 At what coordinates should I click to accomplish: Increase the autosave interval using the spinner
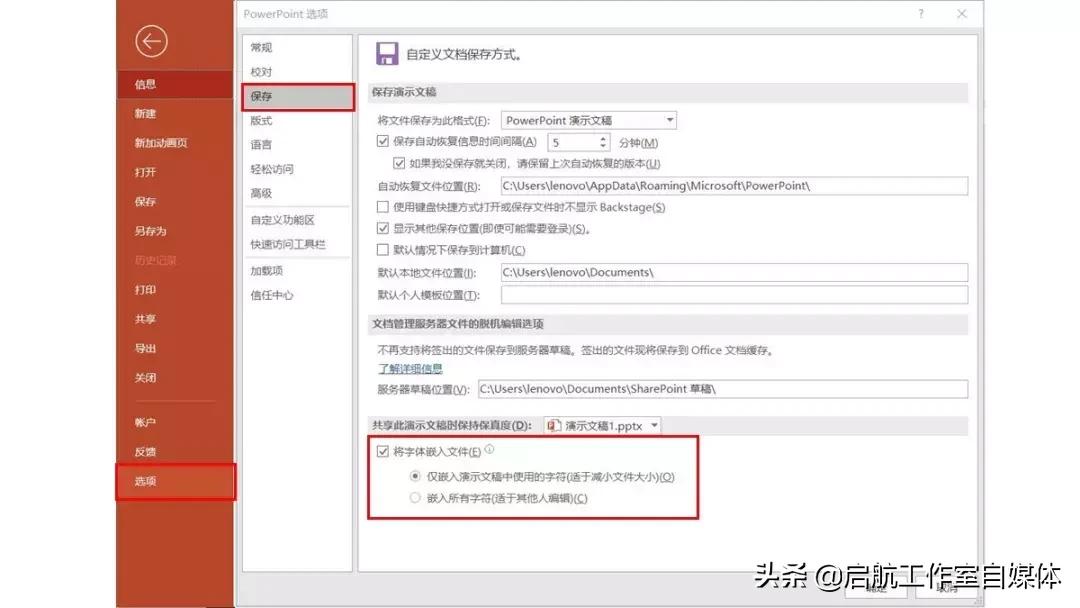click(x=604, y=138)
